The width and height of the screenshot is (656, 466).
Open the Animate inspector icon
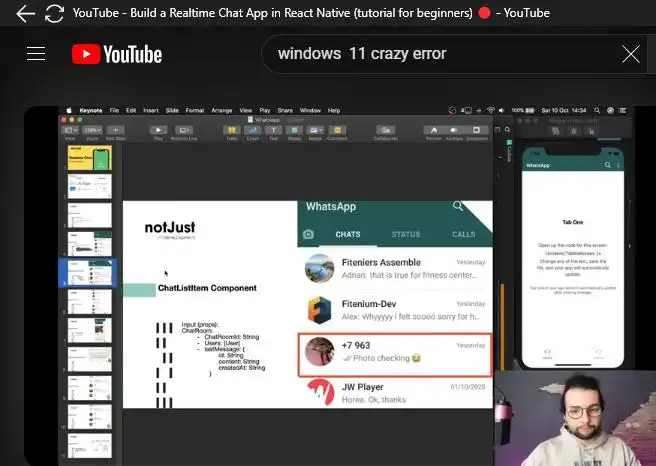tap(454, 130)
